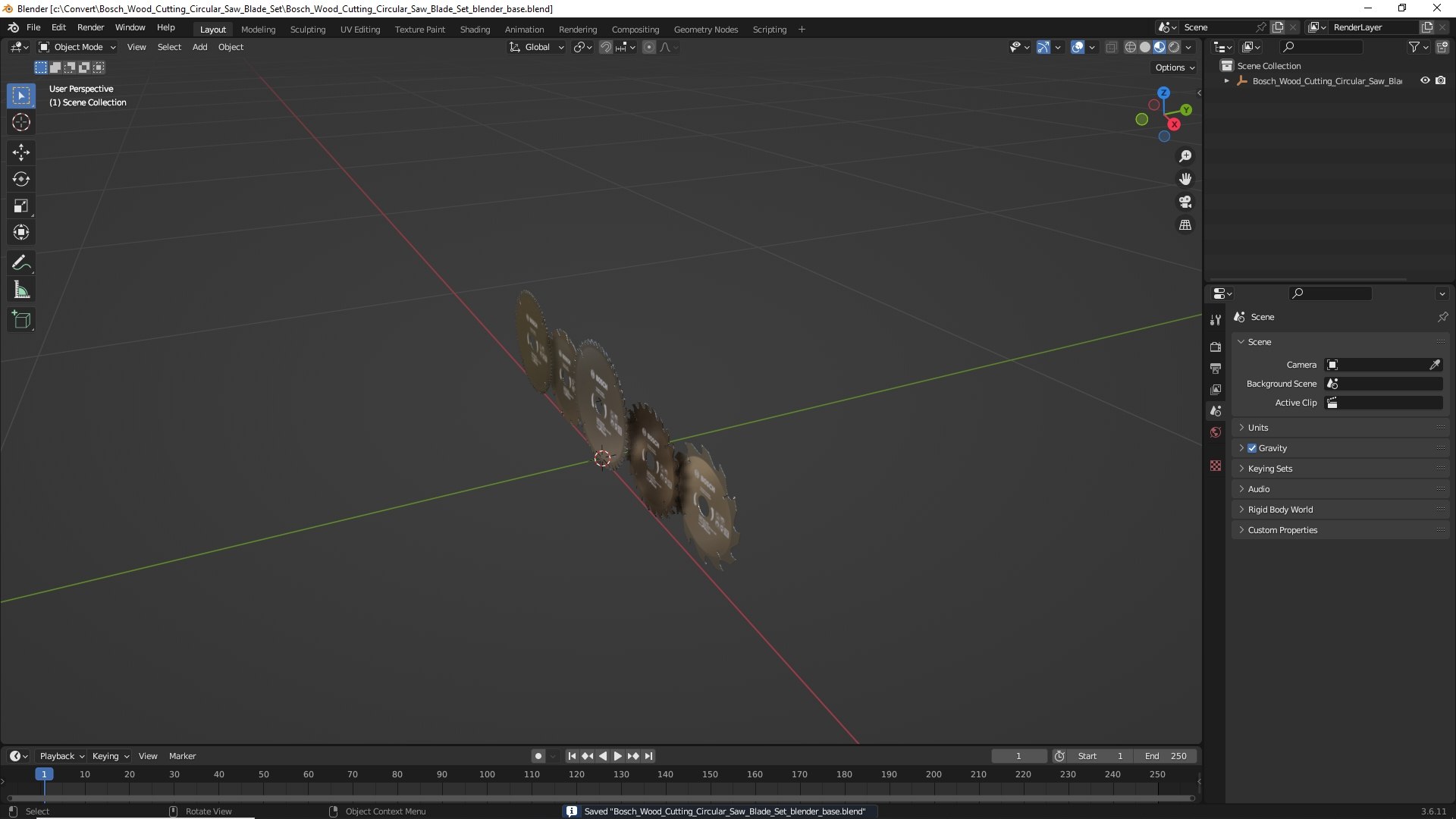Viewport: 1456px width, 819px height.
Task: Switch to the Shading workspace tab
Action: click(475, 30)
